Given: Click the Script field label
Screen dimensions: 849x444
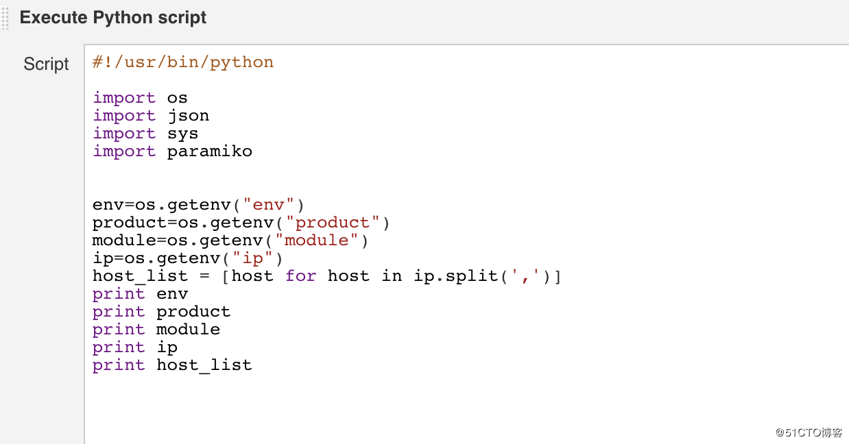Looking at the screenshot, I should (x=46, y=64).
